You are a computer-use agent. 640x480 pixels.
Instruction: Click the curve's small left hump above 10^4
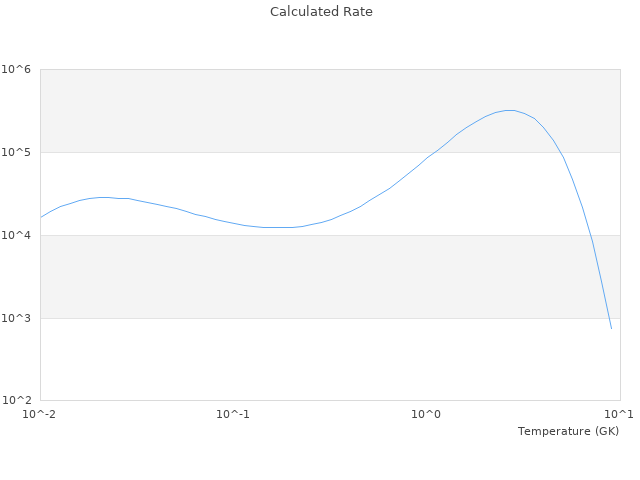(103, 197)
